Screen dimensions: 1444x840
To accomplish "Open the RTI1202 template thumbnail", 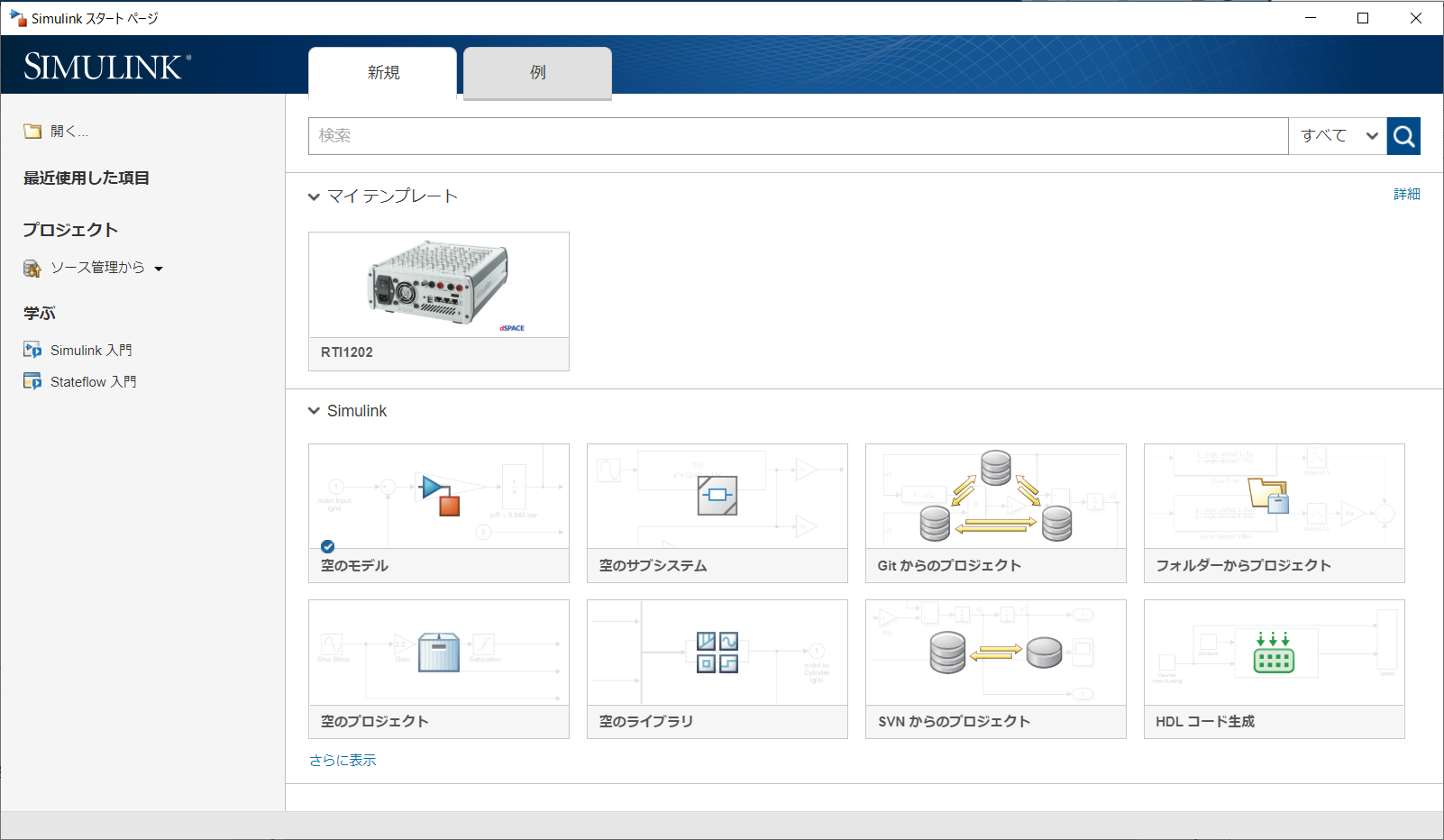I will (439, 285).
